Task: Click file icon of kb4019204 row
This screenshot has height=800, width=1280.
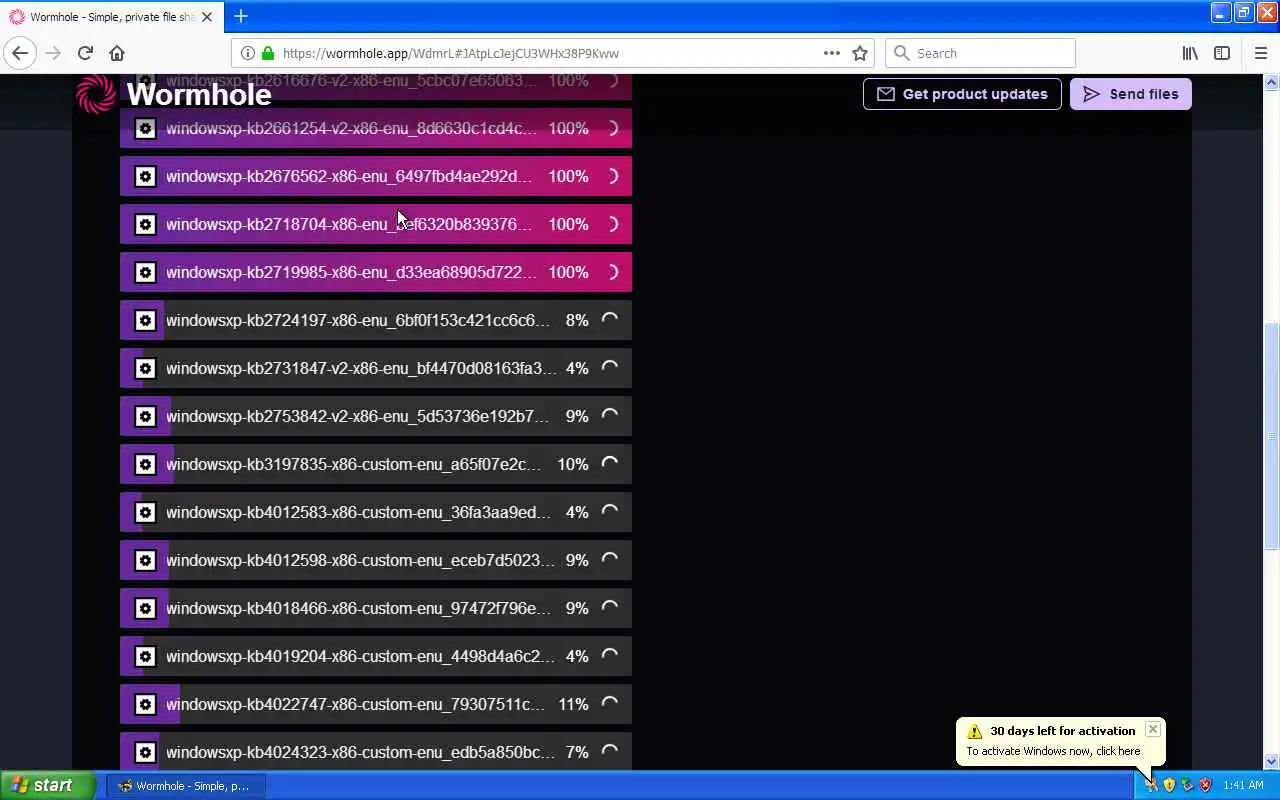Action: click(x=145, y=656)
